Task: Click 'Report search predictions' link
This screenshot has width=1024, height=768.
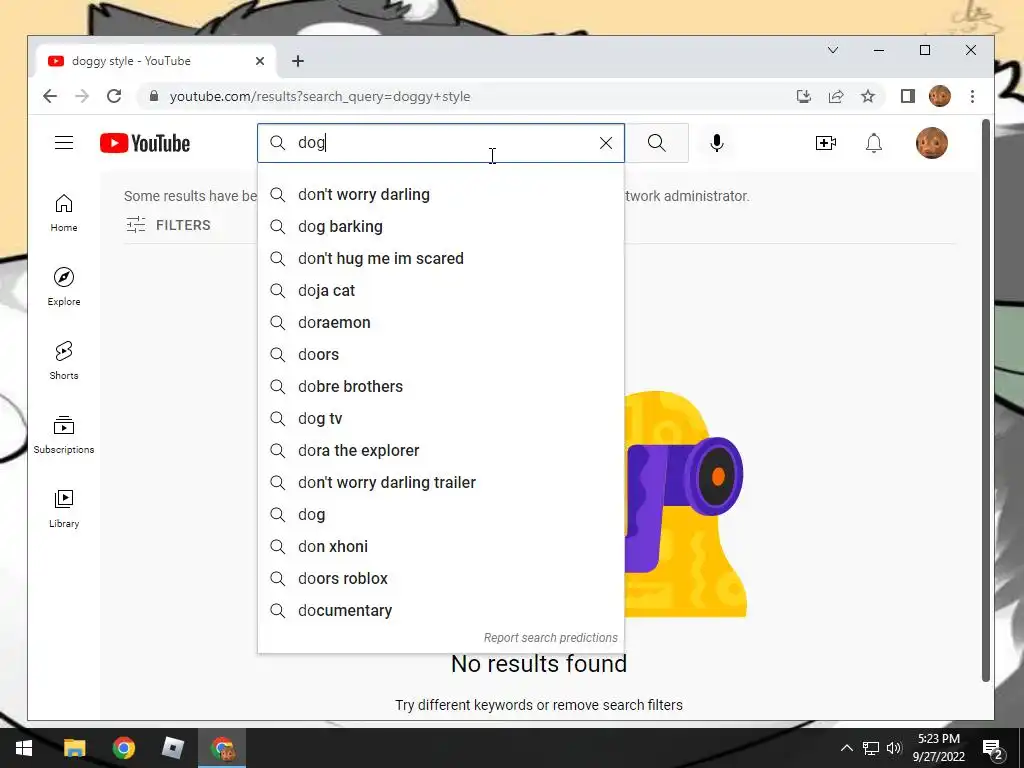Action: click(x=551, y=638)
